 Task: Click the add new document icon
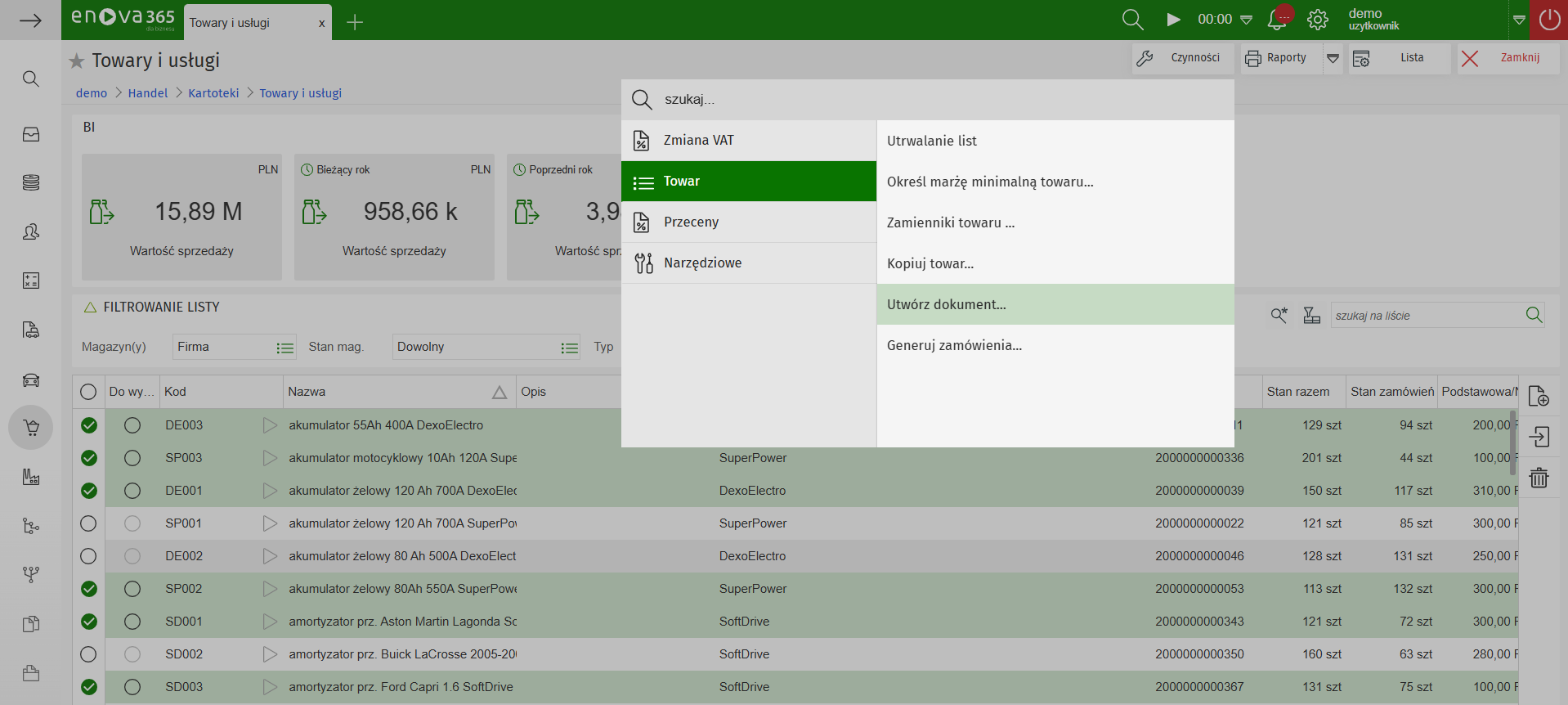[1539, 396]
